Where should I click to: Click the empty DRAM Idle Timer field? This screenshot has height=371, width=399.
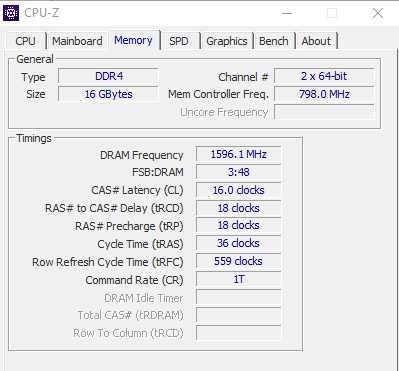point(238,297)
